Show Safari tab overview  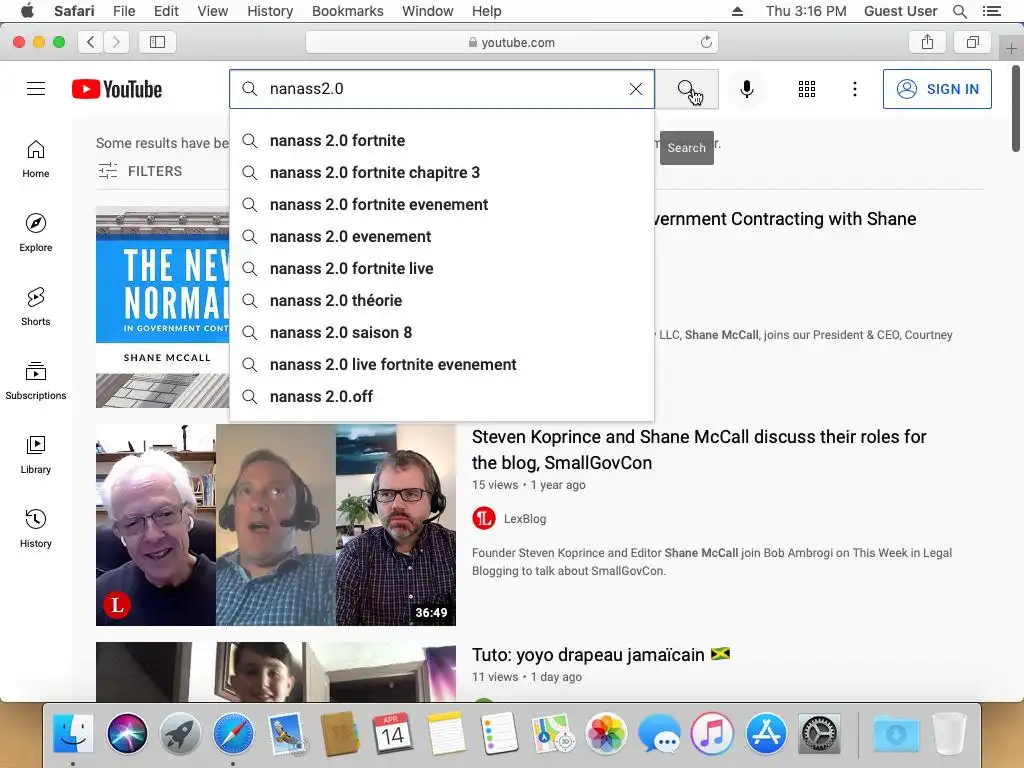[973, 42]
